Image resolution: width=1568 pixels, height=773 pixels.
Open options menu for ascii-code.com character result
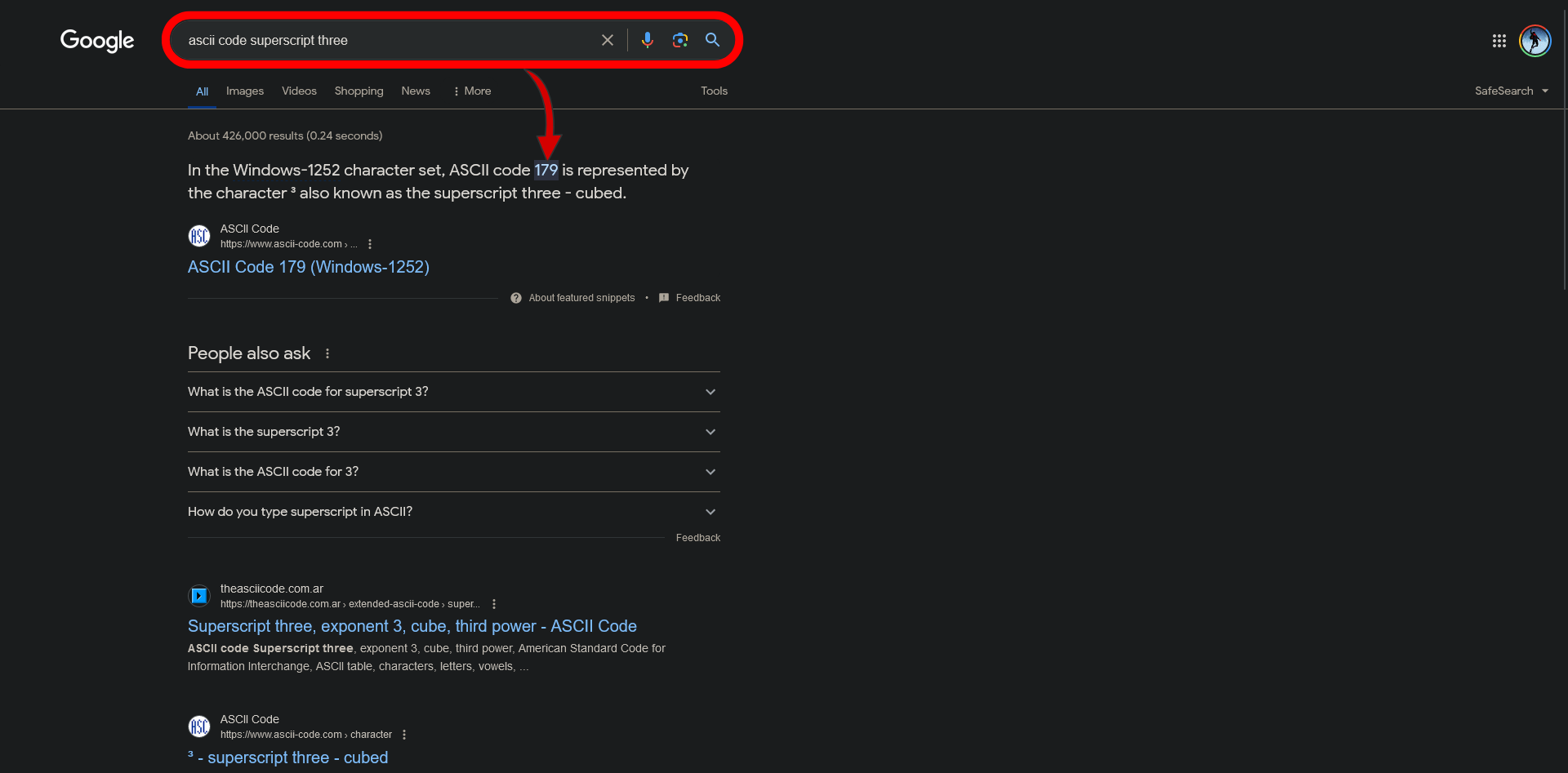coord(404,735)
